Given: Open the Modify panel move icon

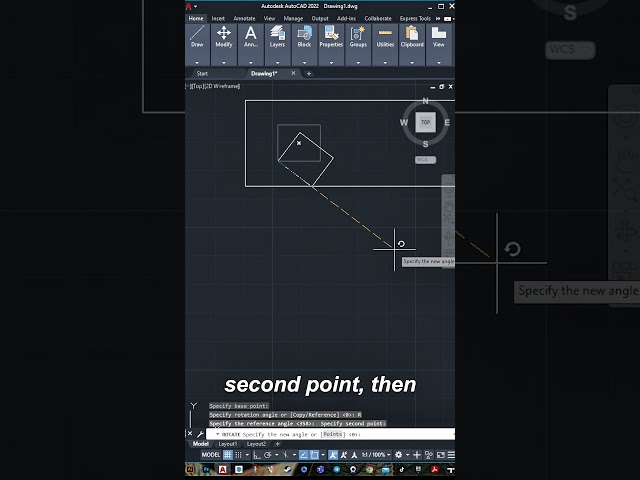Looking at the screenshot, I should coord(224,33).
